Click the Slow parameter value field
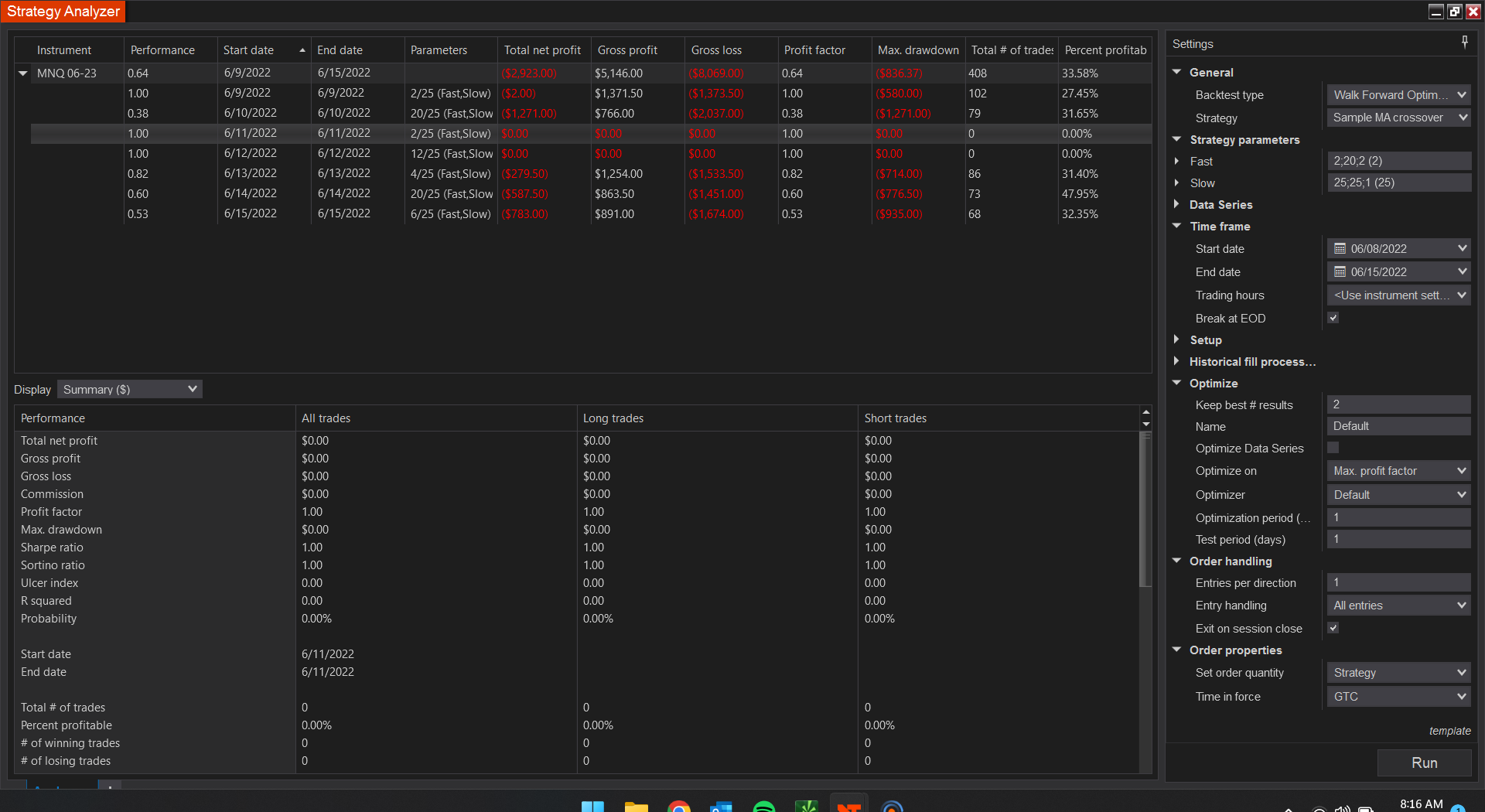The height and width of the screenshot is (812, 1485). (1398, 183)
